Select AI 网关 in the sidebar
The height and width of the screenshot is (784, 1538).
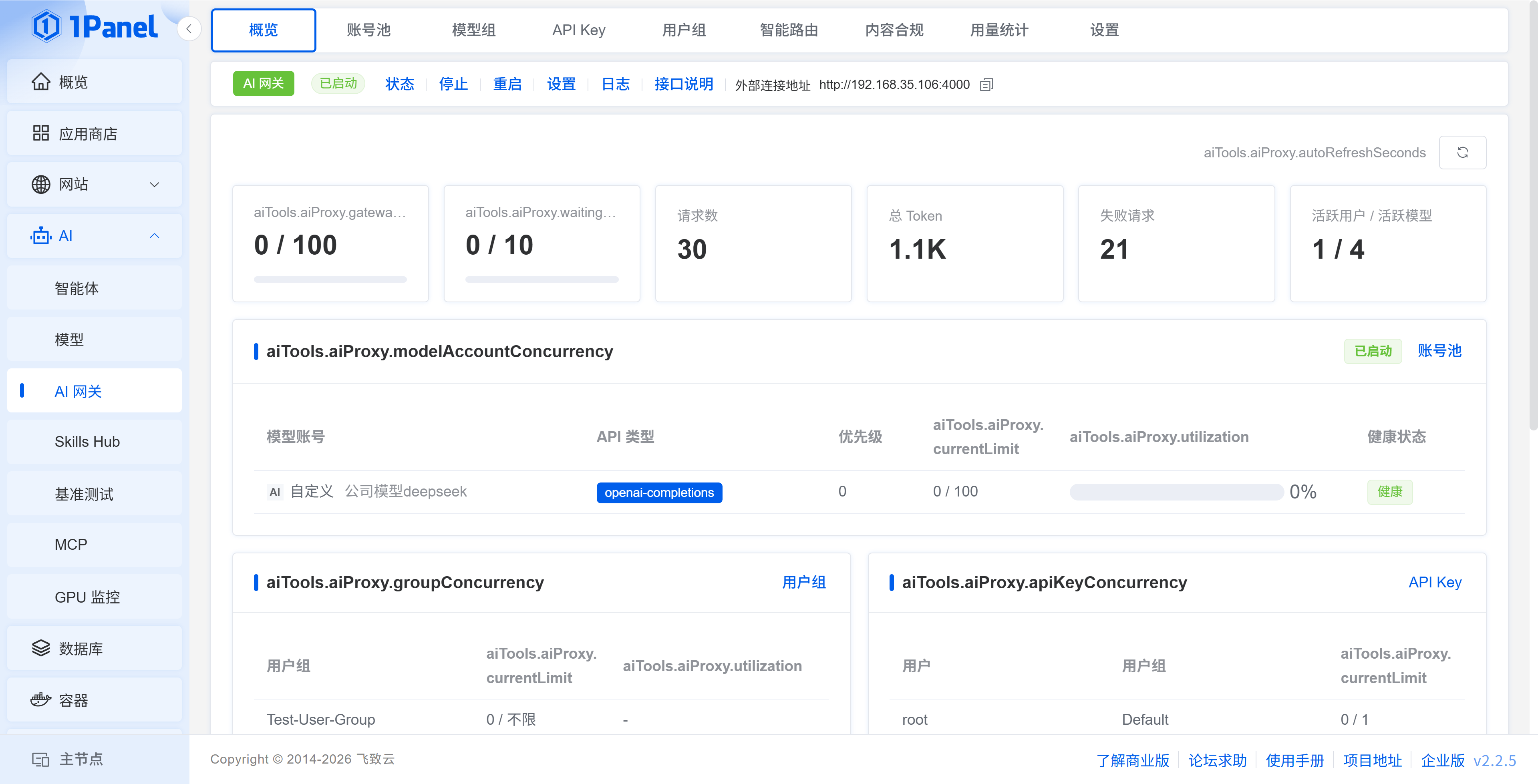coord(95,390)
